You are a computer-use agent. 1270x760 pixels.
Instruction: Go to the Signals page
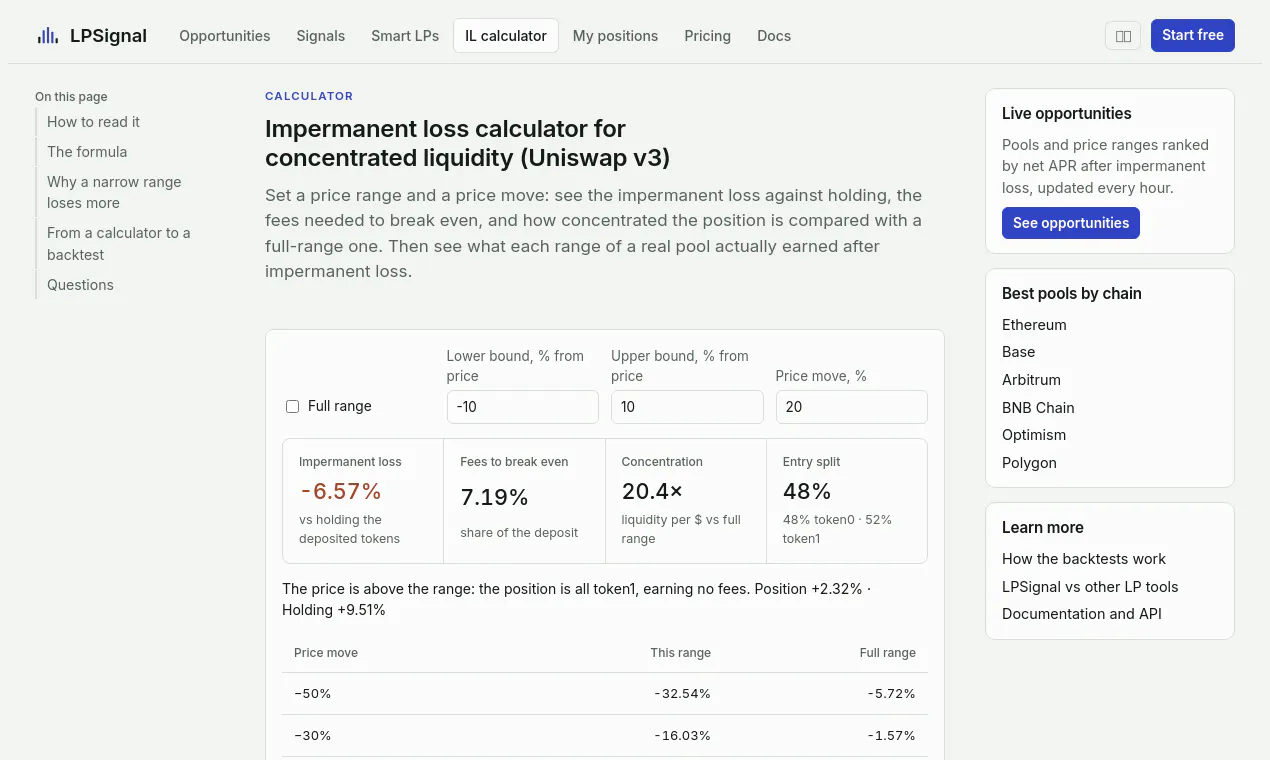(x=321, y=36)
